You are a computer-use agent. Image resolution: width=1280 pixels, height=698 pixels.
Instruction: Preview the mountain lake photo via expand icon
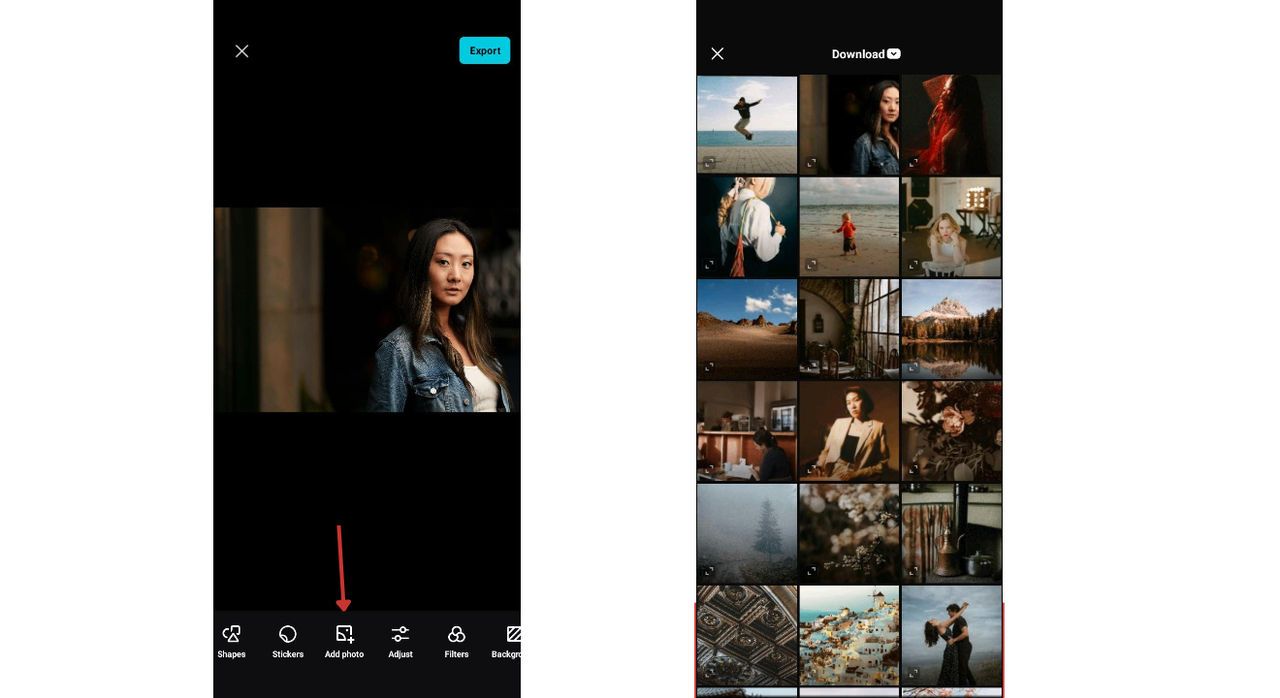(x=914, y=367)
